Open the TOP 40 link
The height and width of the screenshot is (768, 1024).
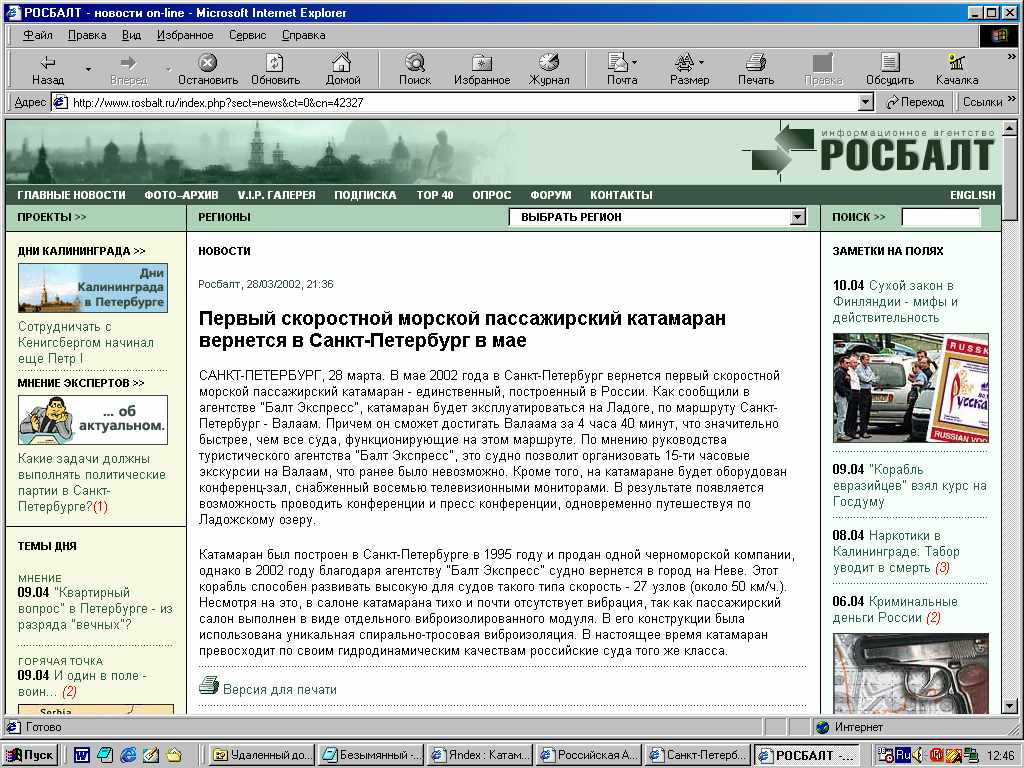click(435, 195)
